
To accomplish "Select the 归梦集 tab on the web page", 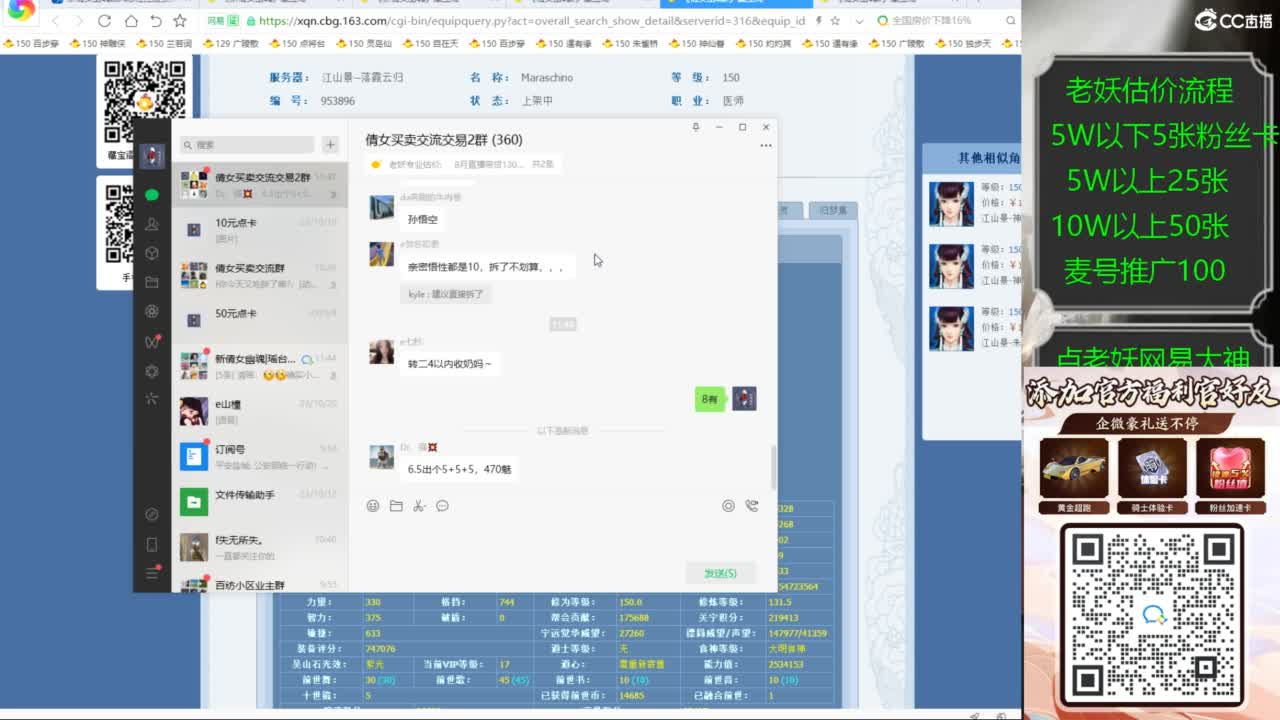I will tap(833, 210).
